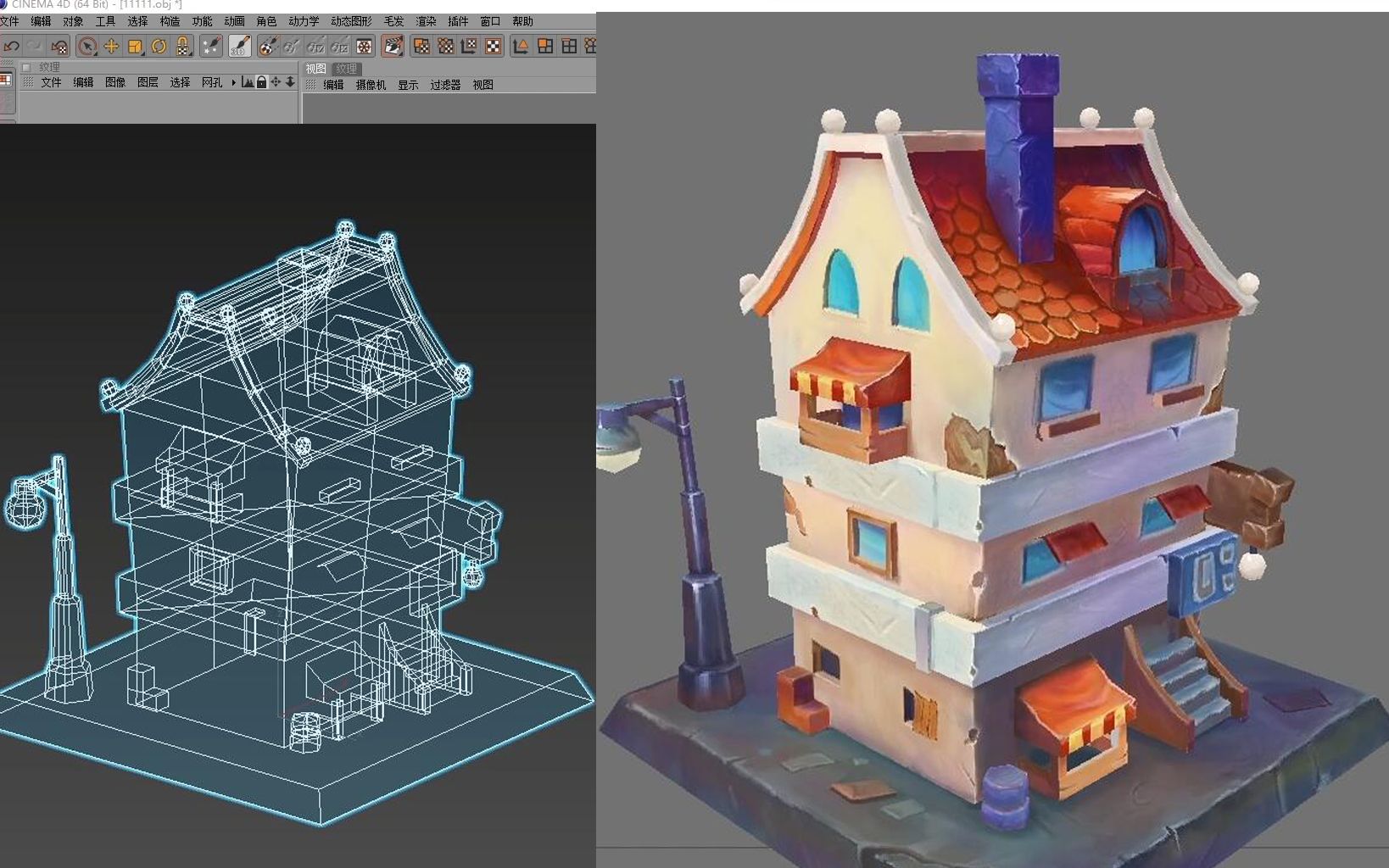Screen dimensions: 1389x868
Task: Click the magnet snap with checkerboard icon
Action: click(182, 47)
